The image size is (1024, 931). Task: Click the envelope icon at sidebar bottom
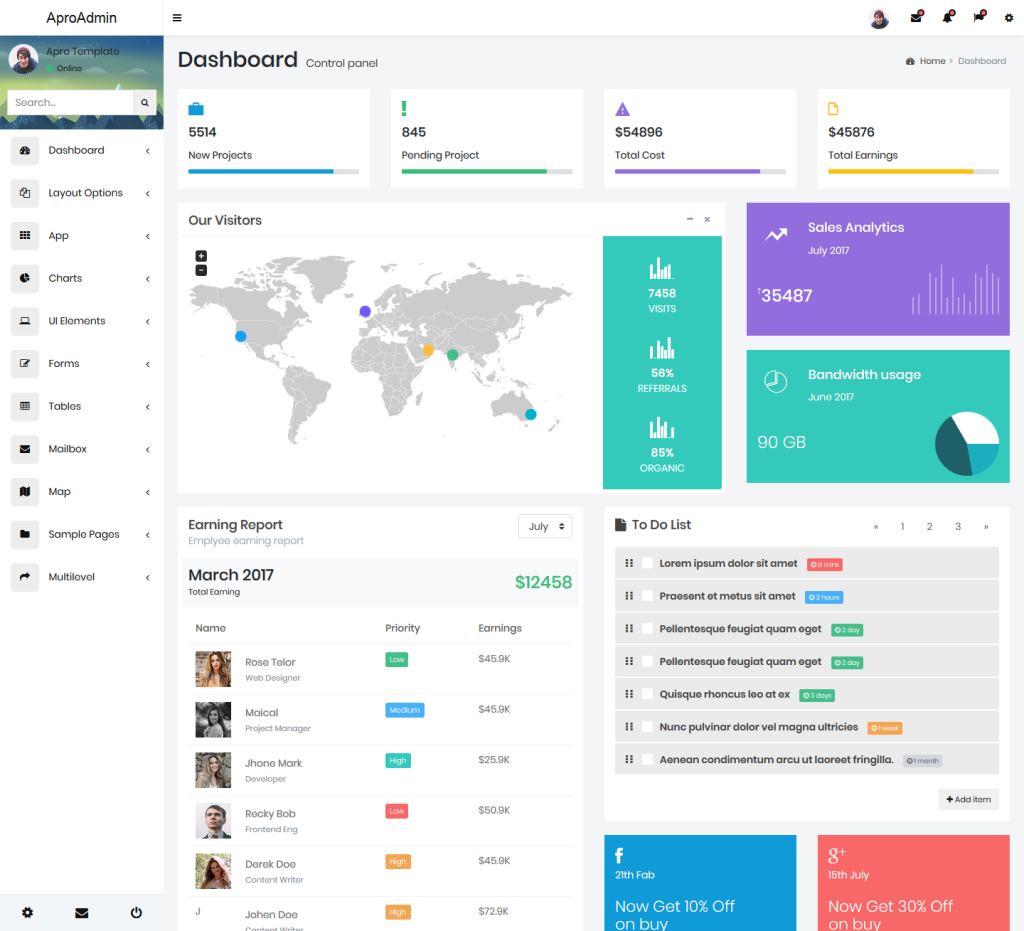tap(81, 912)
